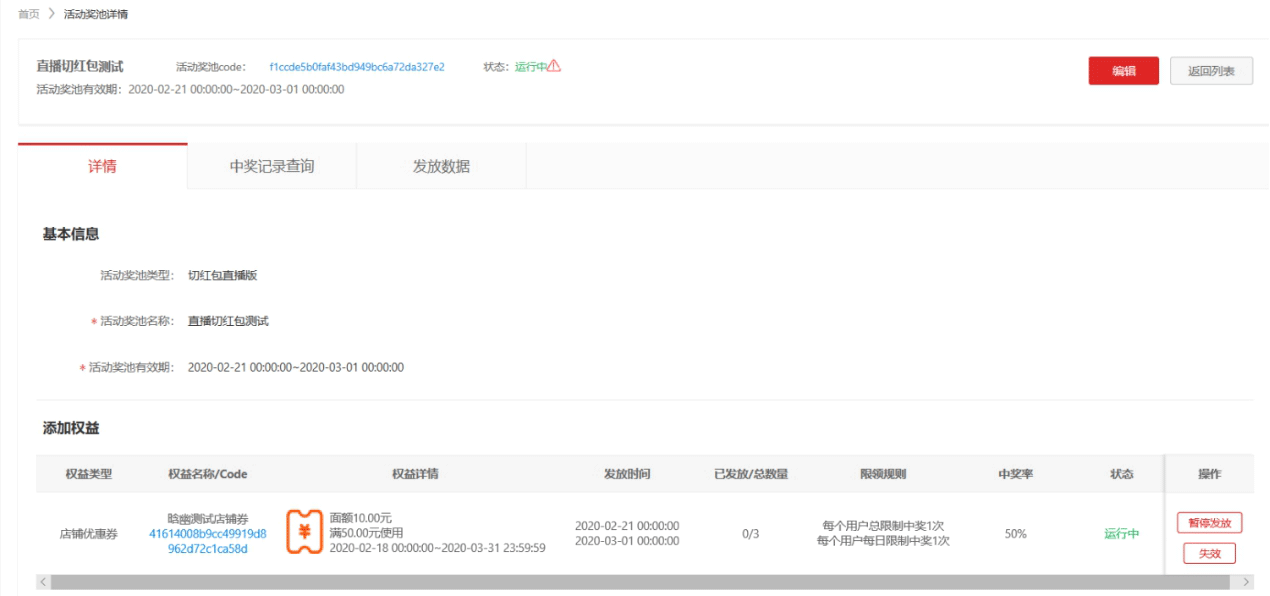Click the warning triangle icon beside 运行中 status
The width and height of the screenshot is (1270, 596).
coord(553,66)
